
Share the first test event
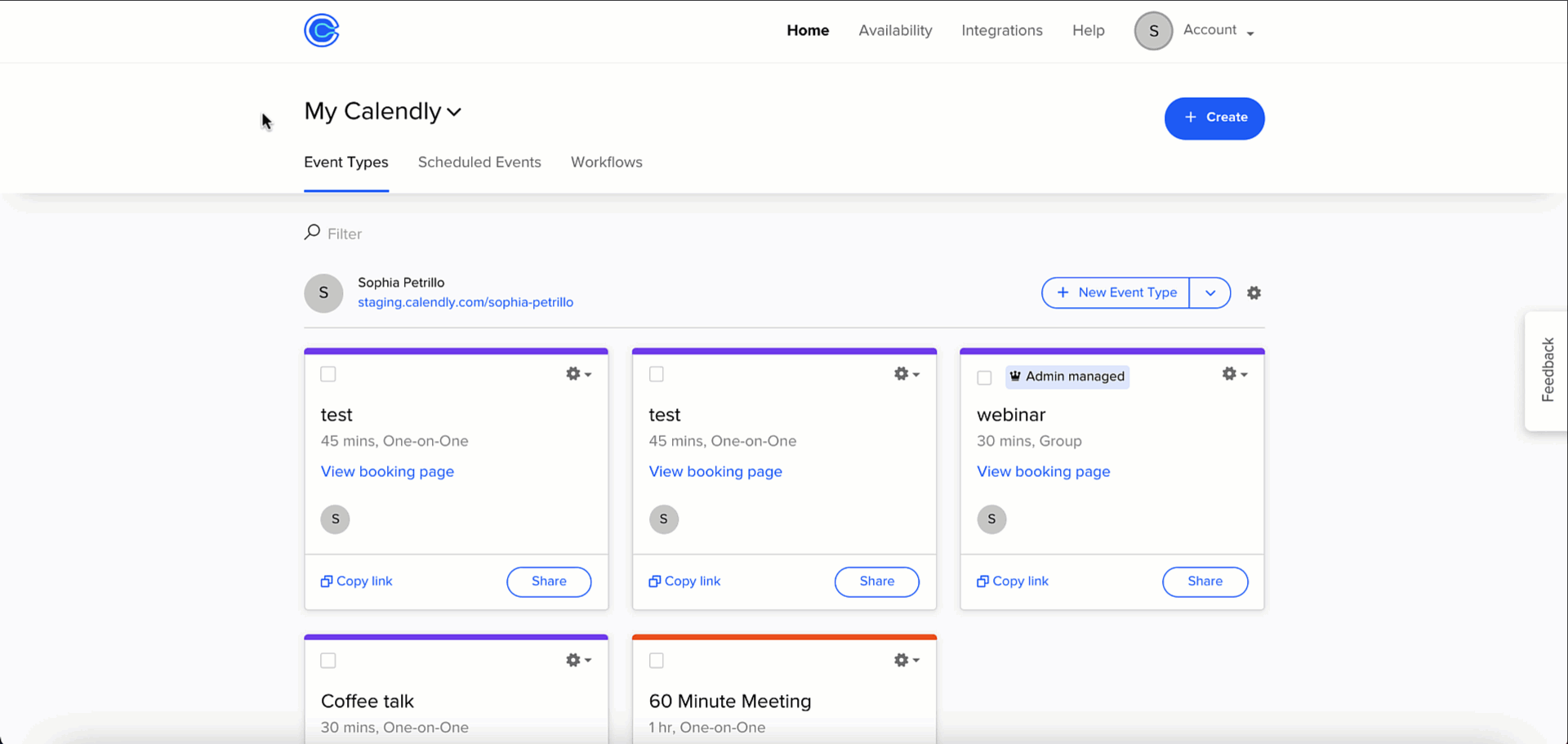(549, 581)
